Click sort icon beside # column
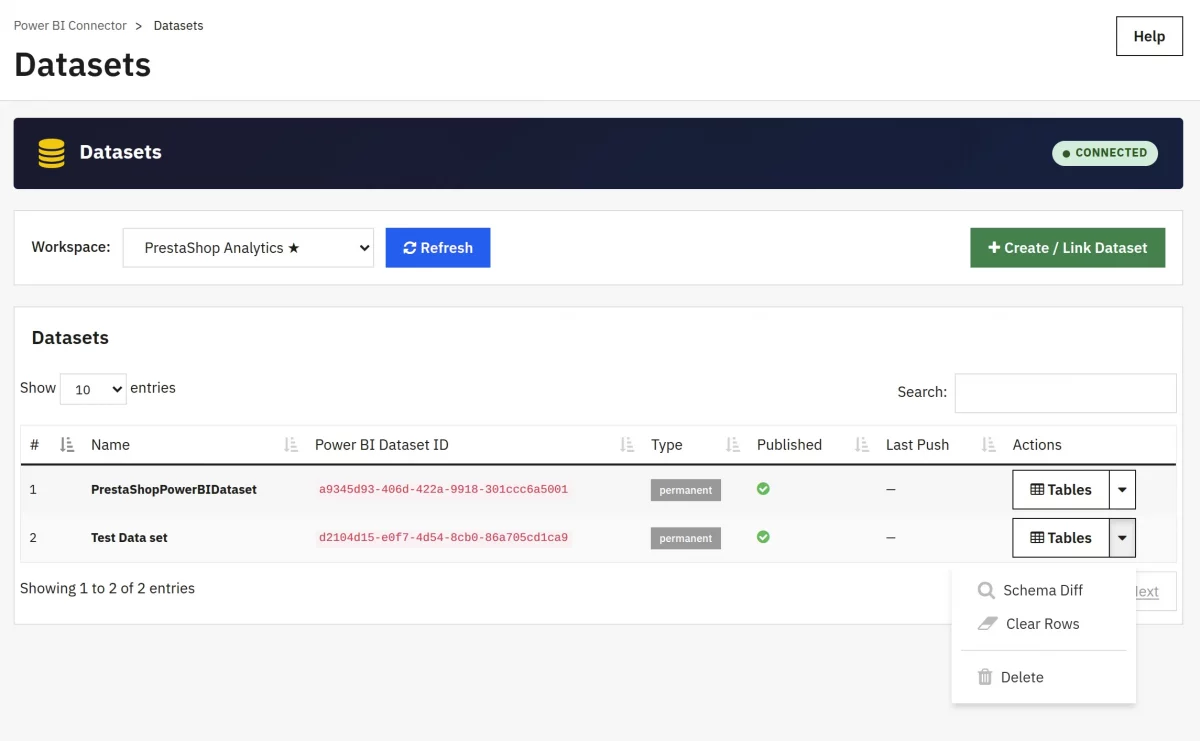 pyautogui.click(x=67, y=445)
